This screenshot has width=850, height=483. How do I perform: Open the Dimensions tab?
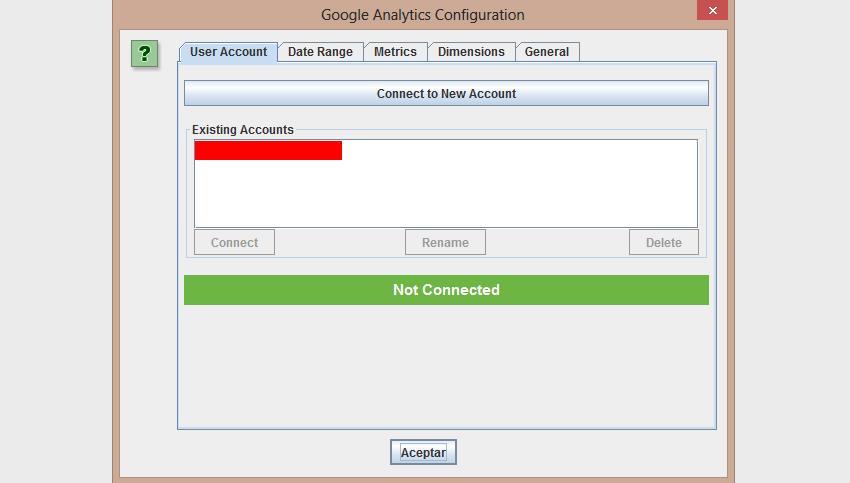click(471, 52)
